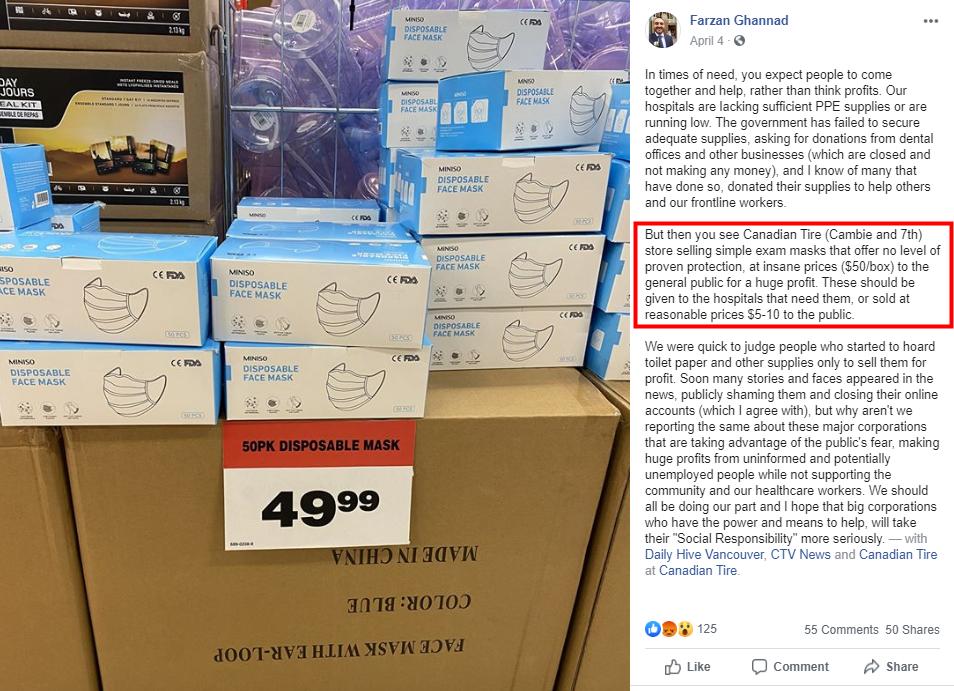
Task: Click the public globe privacy icon
Action: pyautogui.click(x=739, y=41)
